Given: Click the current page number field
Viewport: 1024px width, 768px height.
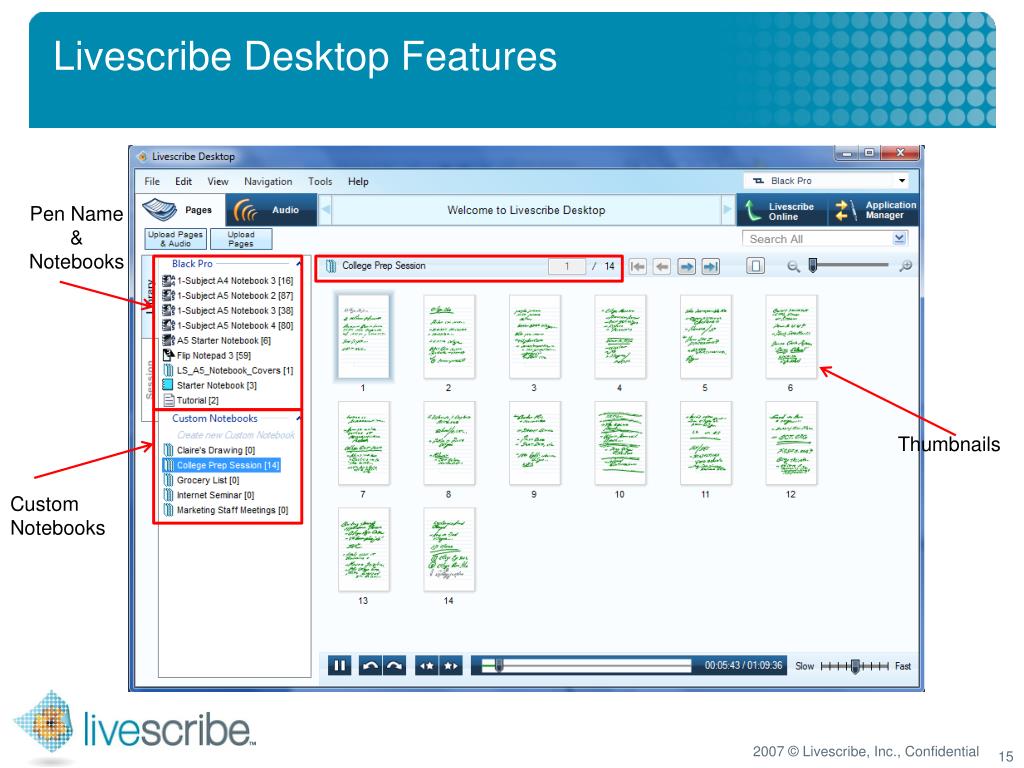Looking at the screenshot, I should point(567,266).
